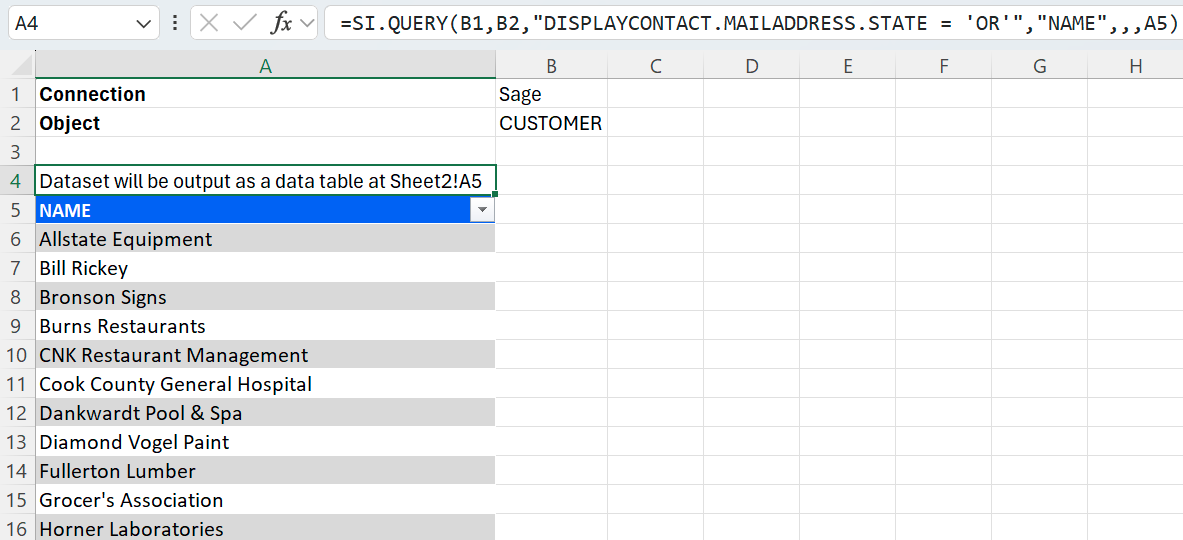This screenshot has width=1183, height=540.
Task: Expand the chevron beside the fx icon
Action: coord(307,23)
